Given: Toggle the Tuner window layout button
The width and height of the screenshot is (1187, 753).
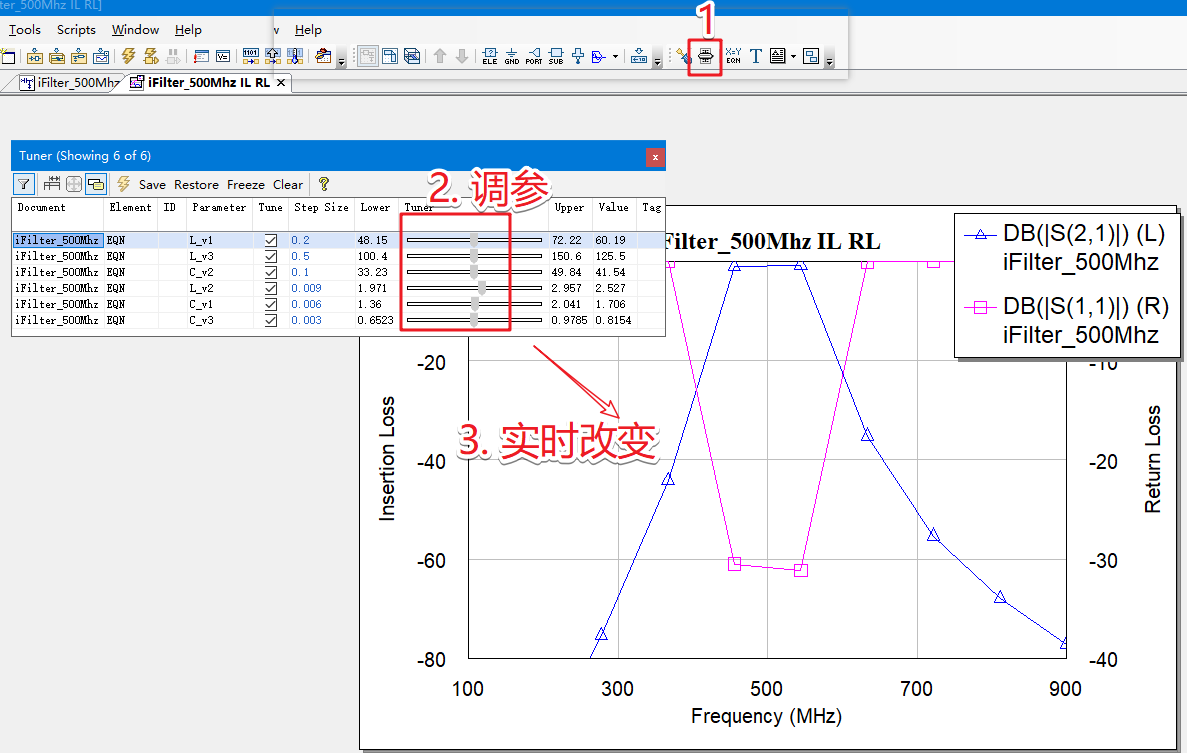Looking at the screenshot, I should click(x=95, y=184).
